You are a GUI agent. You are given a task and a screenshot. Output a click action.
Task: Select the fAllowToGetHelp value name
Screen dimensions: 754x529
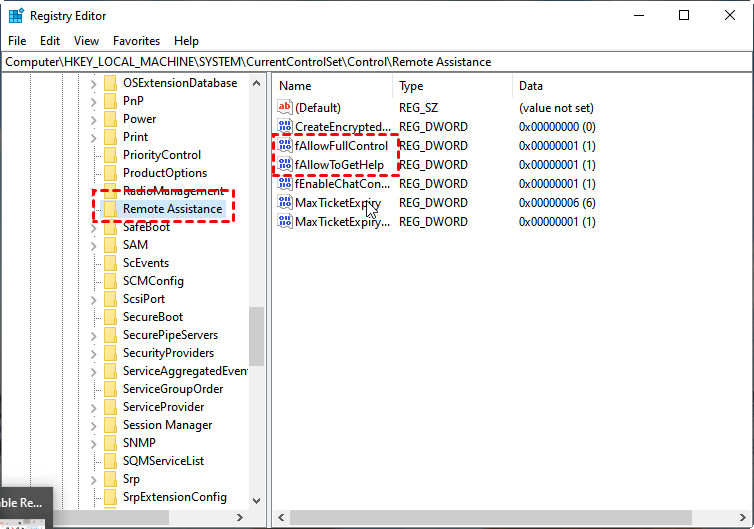click(x=339, y=165)
